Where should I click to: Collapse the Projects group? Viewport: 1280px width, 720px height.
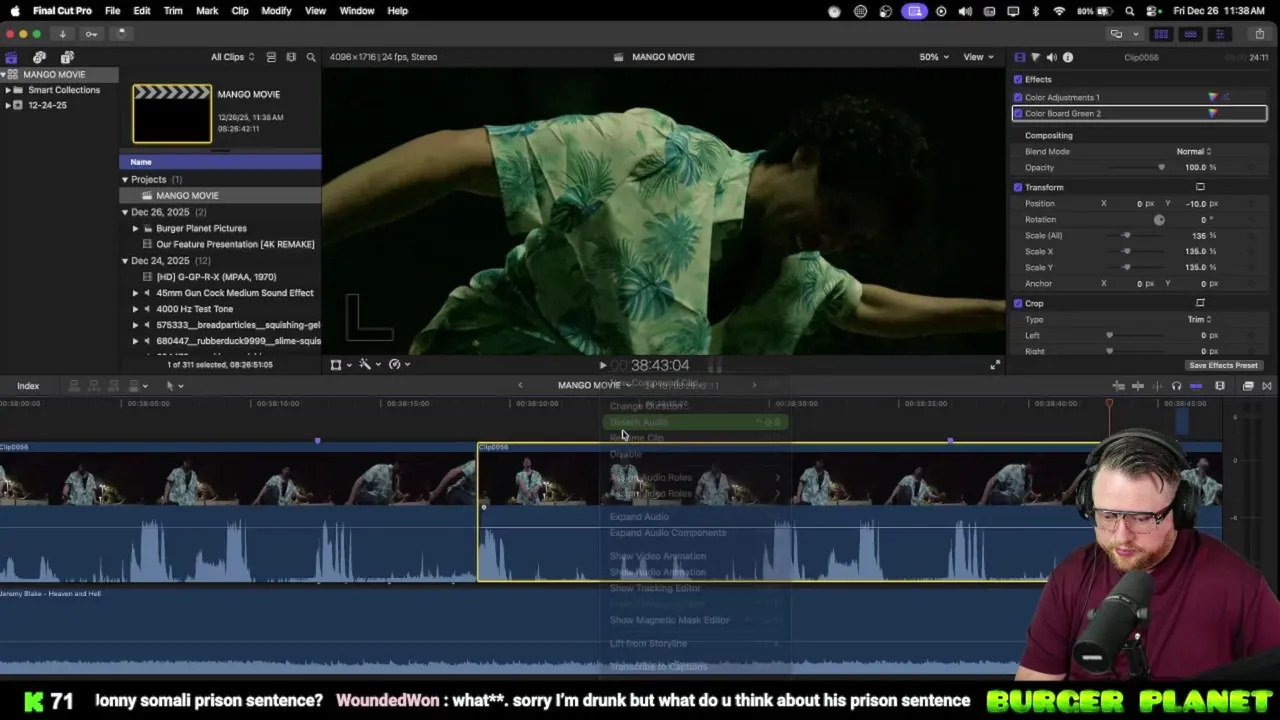(x=125, y=180)
